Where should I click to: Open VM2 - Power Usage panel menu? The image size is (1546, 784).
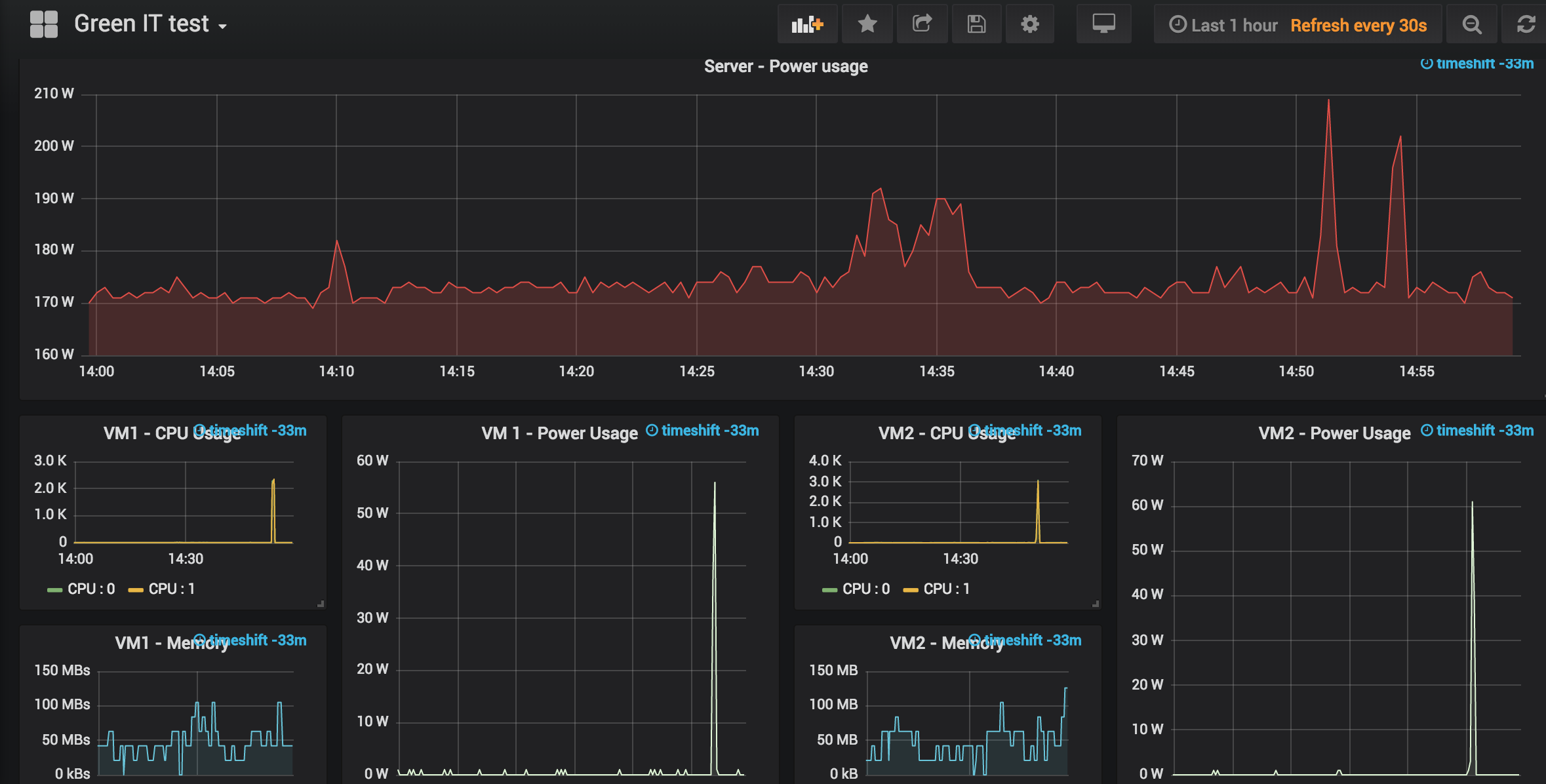coord(1334,433)
